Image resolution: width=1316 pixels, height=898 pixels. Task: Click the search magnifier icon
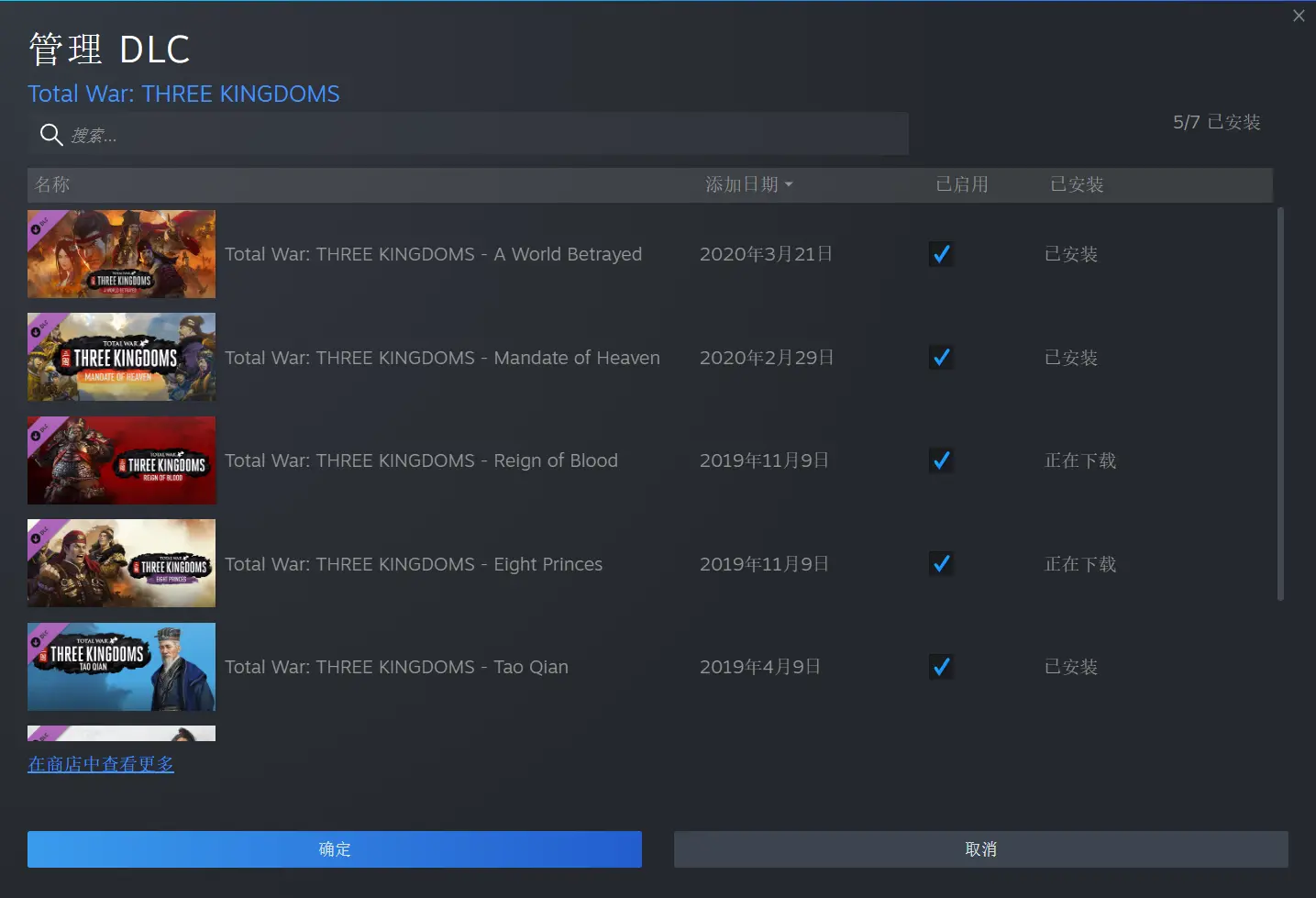pyautogui.click(x=51, y=135)
